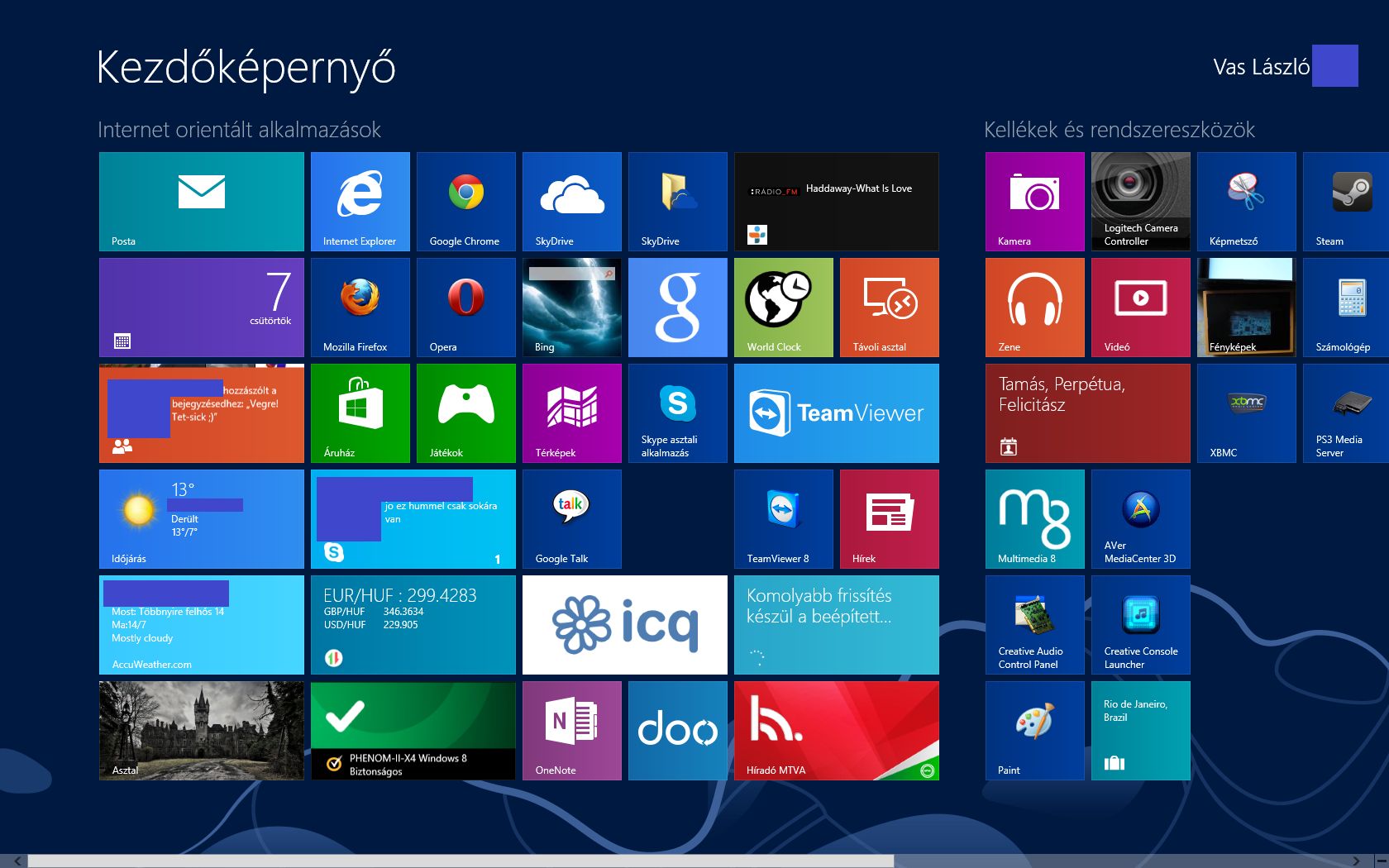The height and width of the screenshot is (868, 1389).
Task: Launch Internet Explorer tile
Action: point(360,202)
